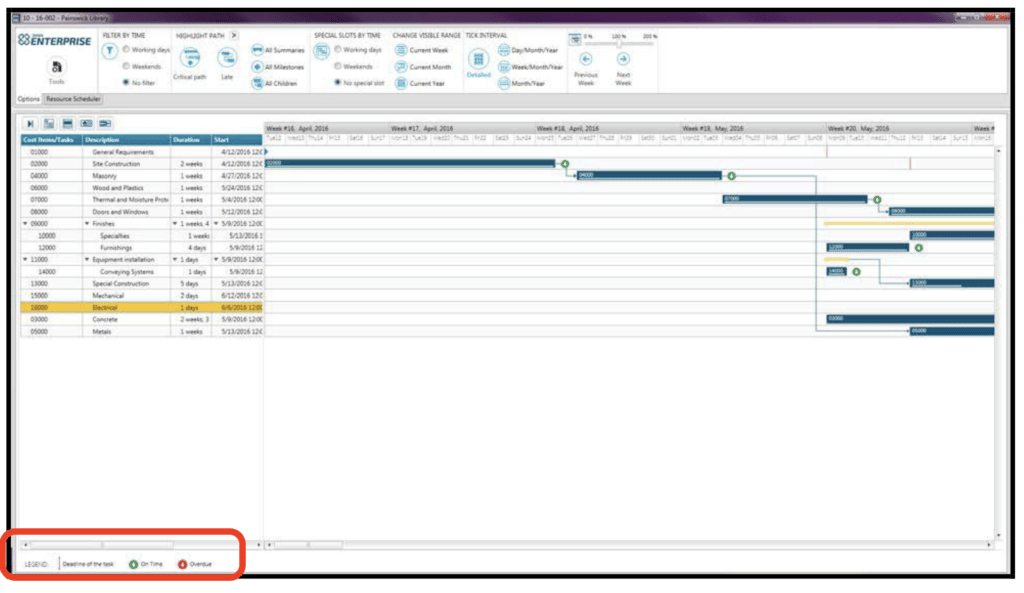1024x593 pixels.
Task: Sort by the Description column header
Action: pyautogui.click(x=127, y=140)
